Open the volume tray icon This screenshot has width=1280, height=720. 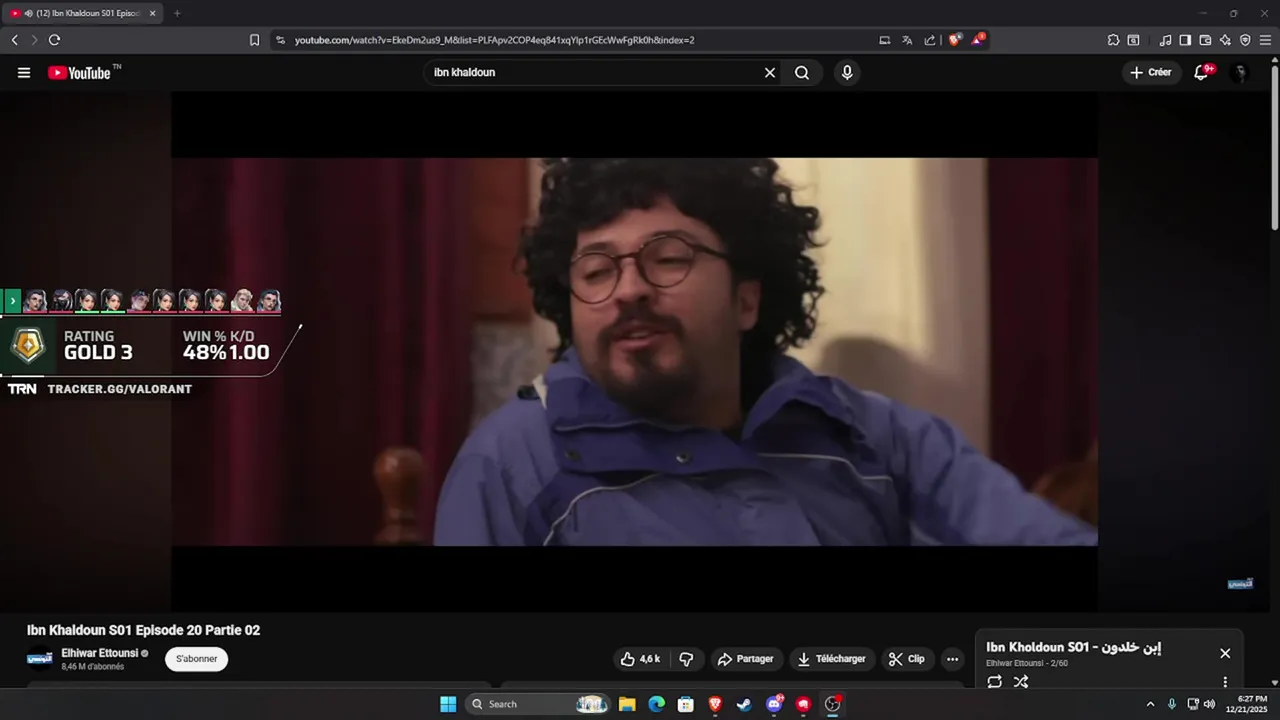[x=1209, y=704]
